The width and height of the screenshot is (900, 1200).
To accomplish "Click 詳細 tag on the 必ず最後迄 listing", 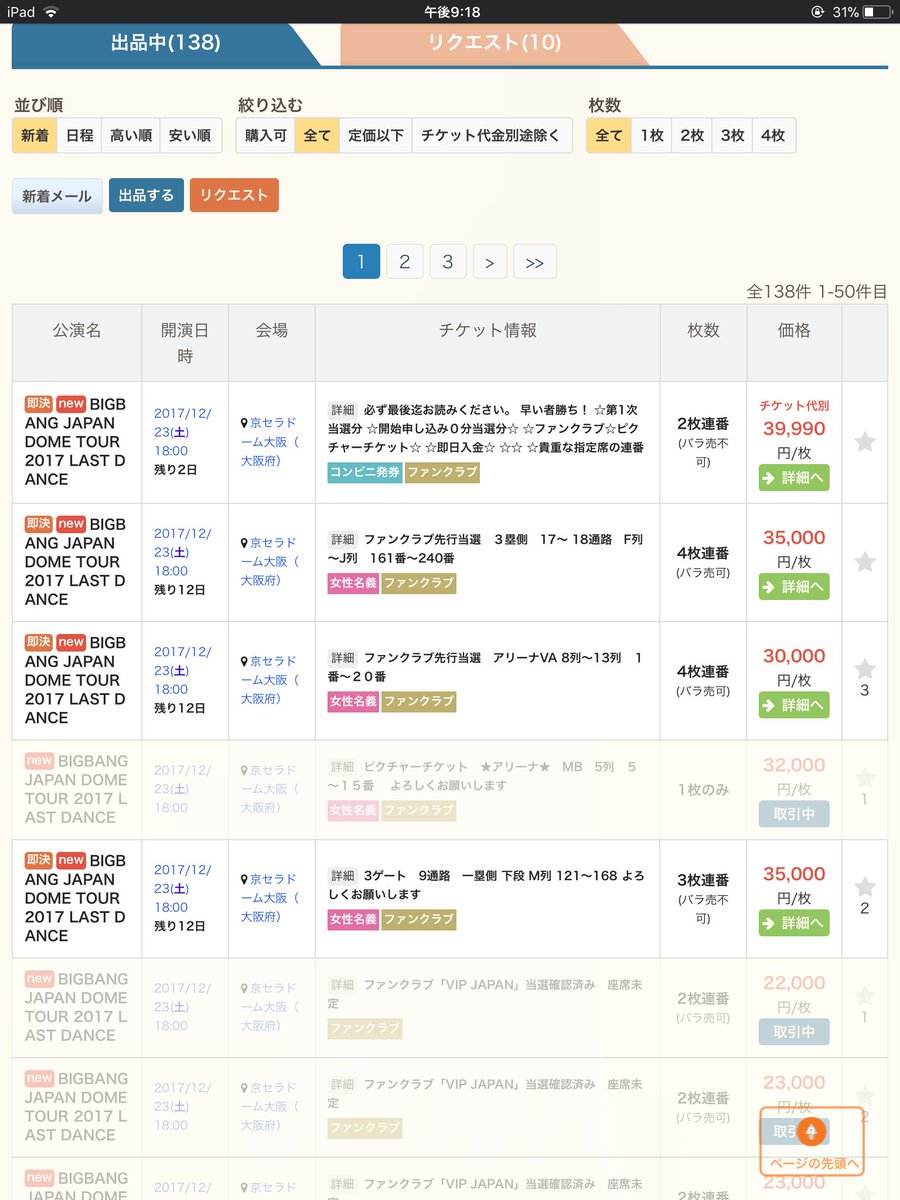I will coord(343,410).
